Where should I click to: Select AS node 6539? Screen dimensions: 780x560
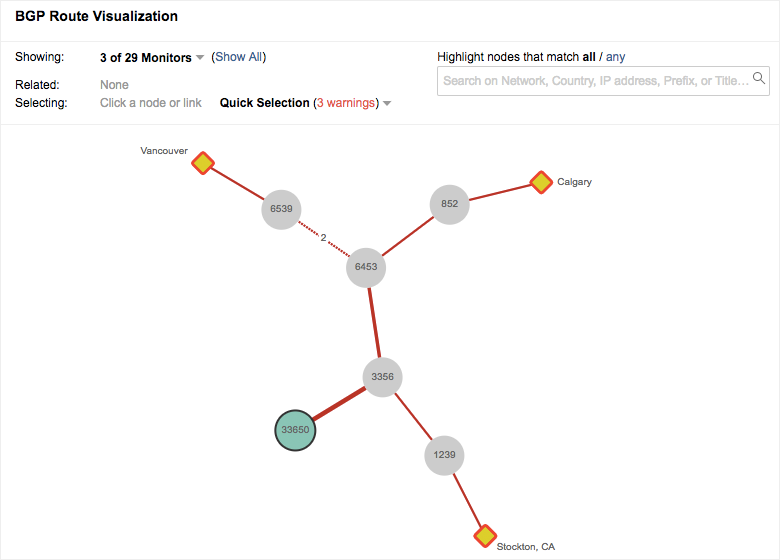281,209
